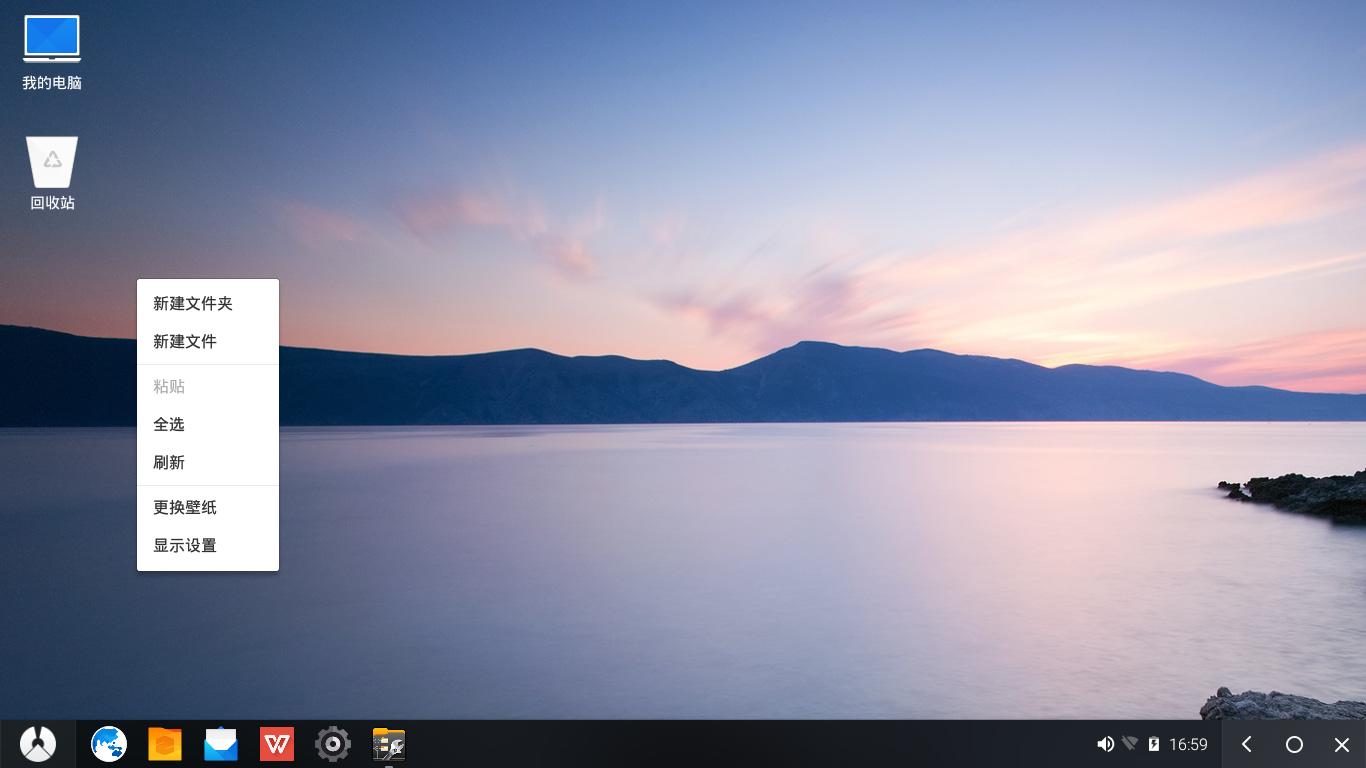Launch the globe browser from taskbar
Image resolution: width=1366 pixels, height=768 pixels.
click(x=109, y=744)
